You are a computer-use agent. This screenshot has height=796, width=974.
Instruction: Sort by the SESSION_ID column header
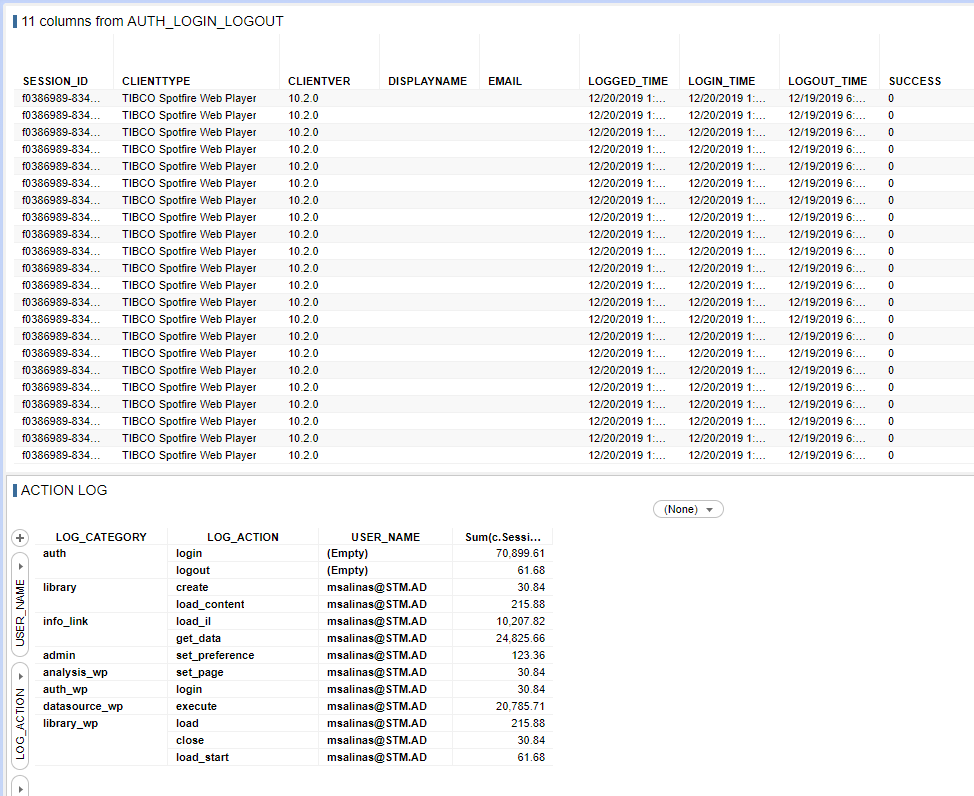tap(55, 81)
